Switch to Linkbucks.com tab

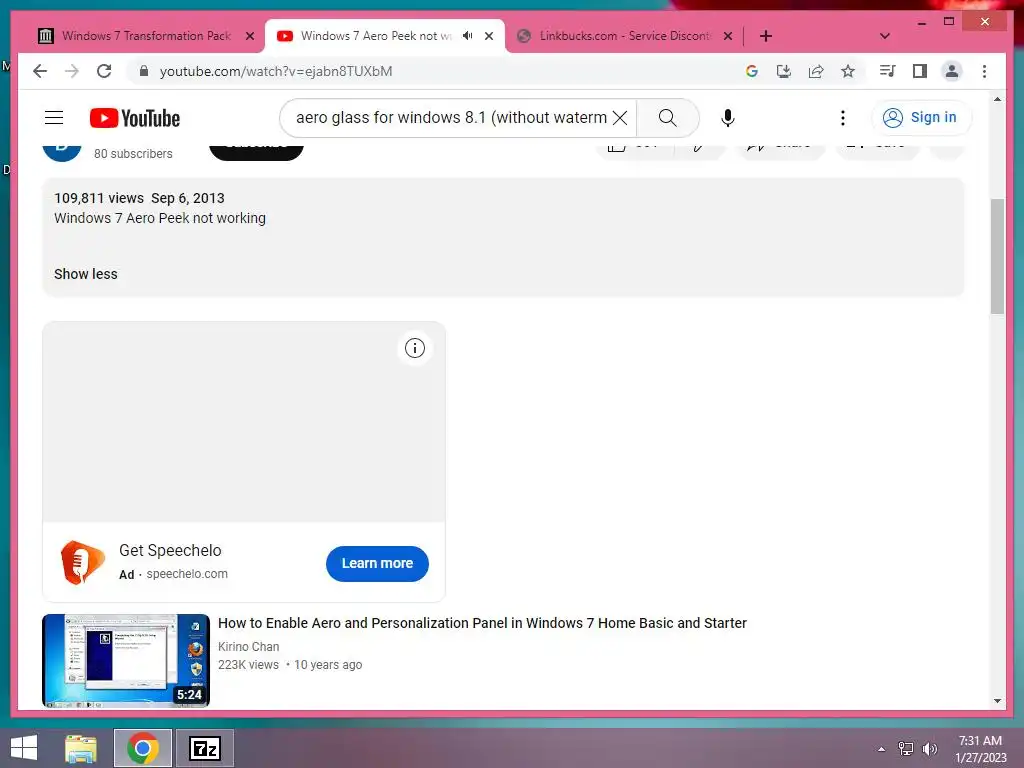pos(624,36)
